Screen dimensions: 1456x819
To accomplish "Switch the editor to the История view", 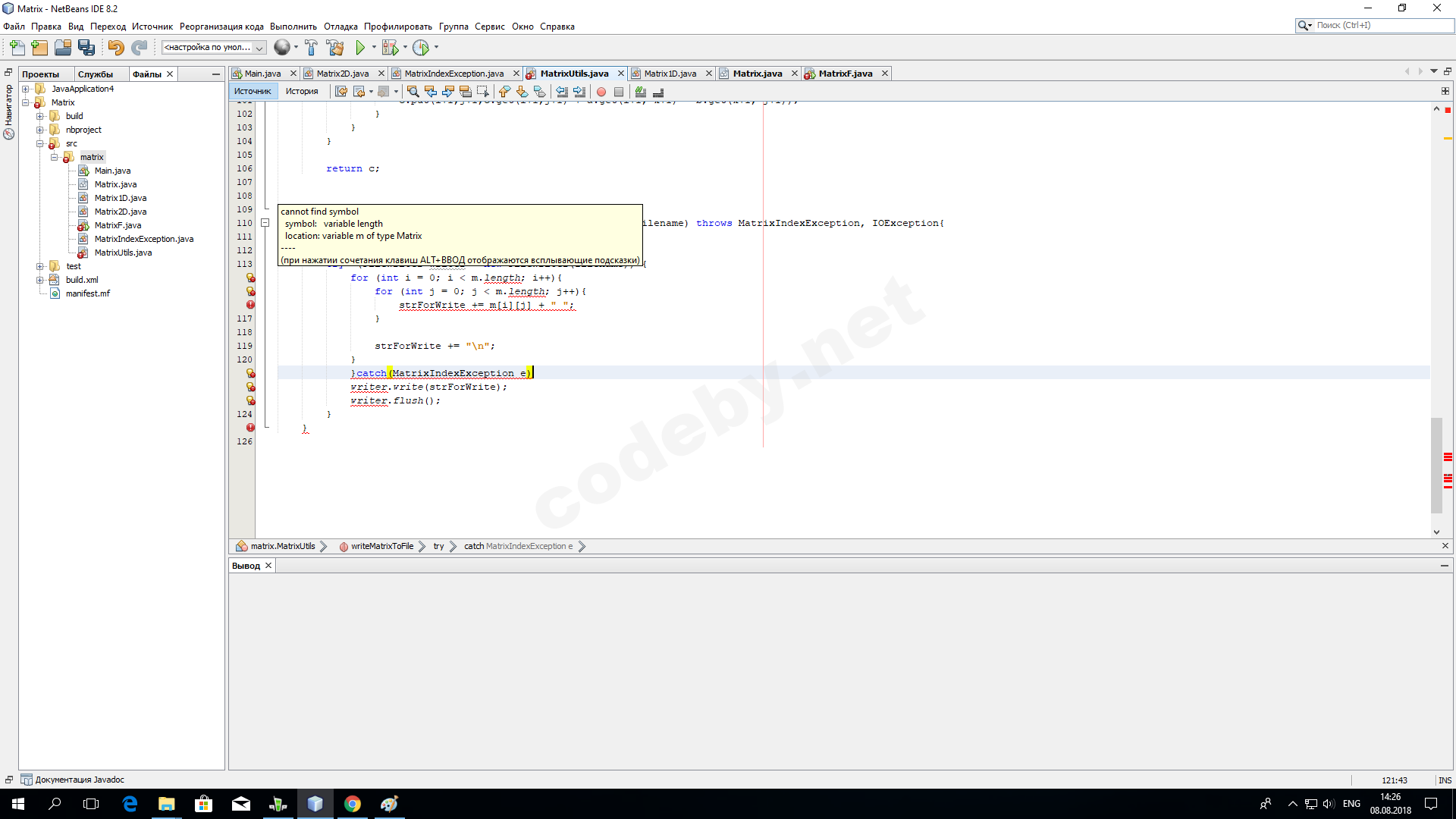I will 302,92.
